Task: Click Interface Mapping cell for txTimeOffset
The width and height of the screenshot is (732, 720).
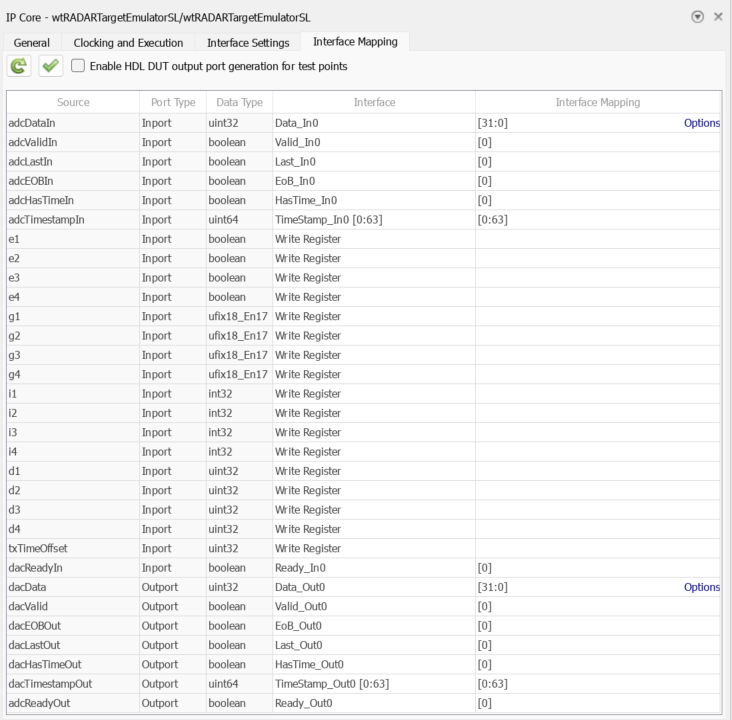Action: pyautogui.click(x=597, y=549)
